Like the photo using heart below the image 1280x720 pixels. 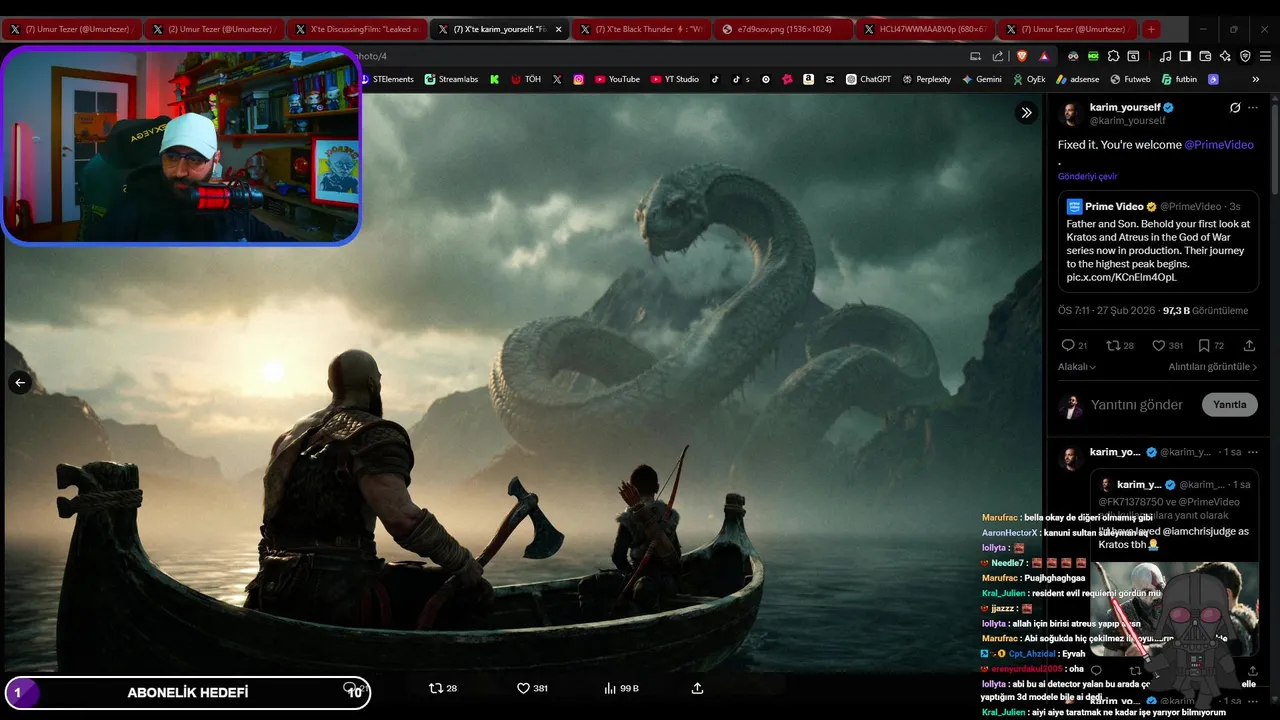[532, 688]
